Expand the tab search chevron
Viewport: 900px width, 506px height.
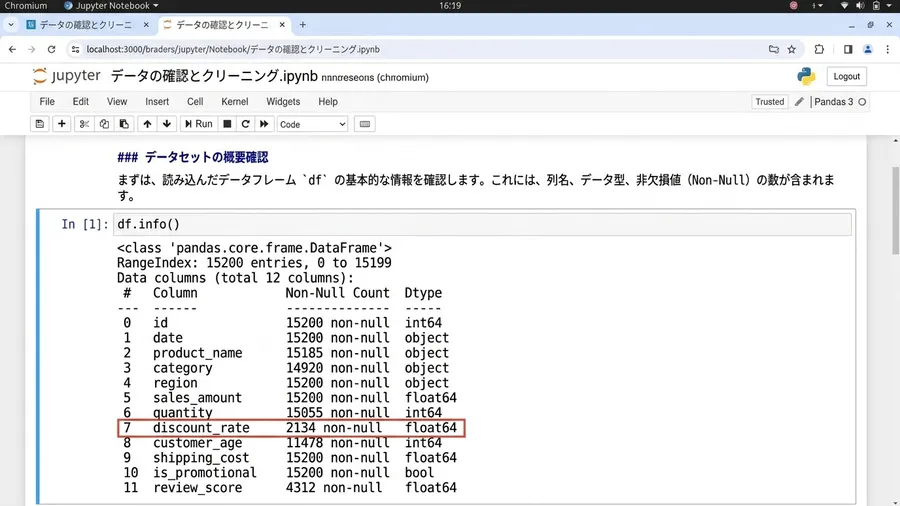(x=10, y=25)
